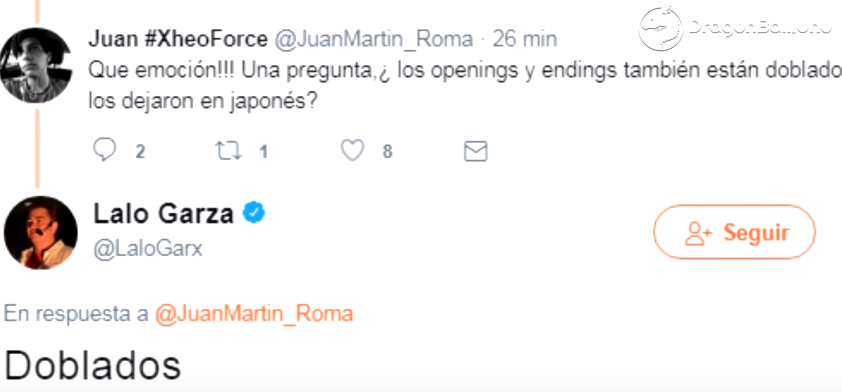View the likes count number 8
The height and width of the screenshot is (392, 842).
[387, 152]
